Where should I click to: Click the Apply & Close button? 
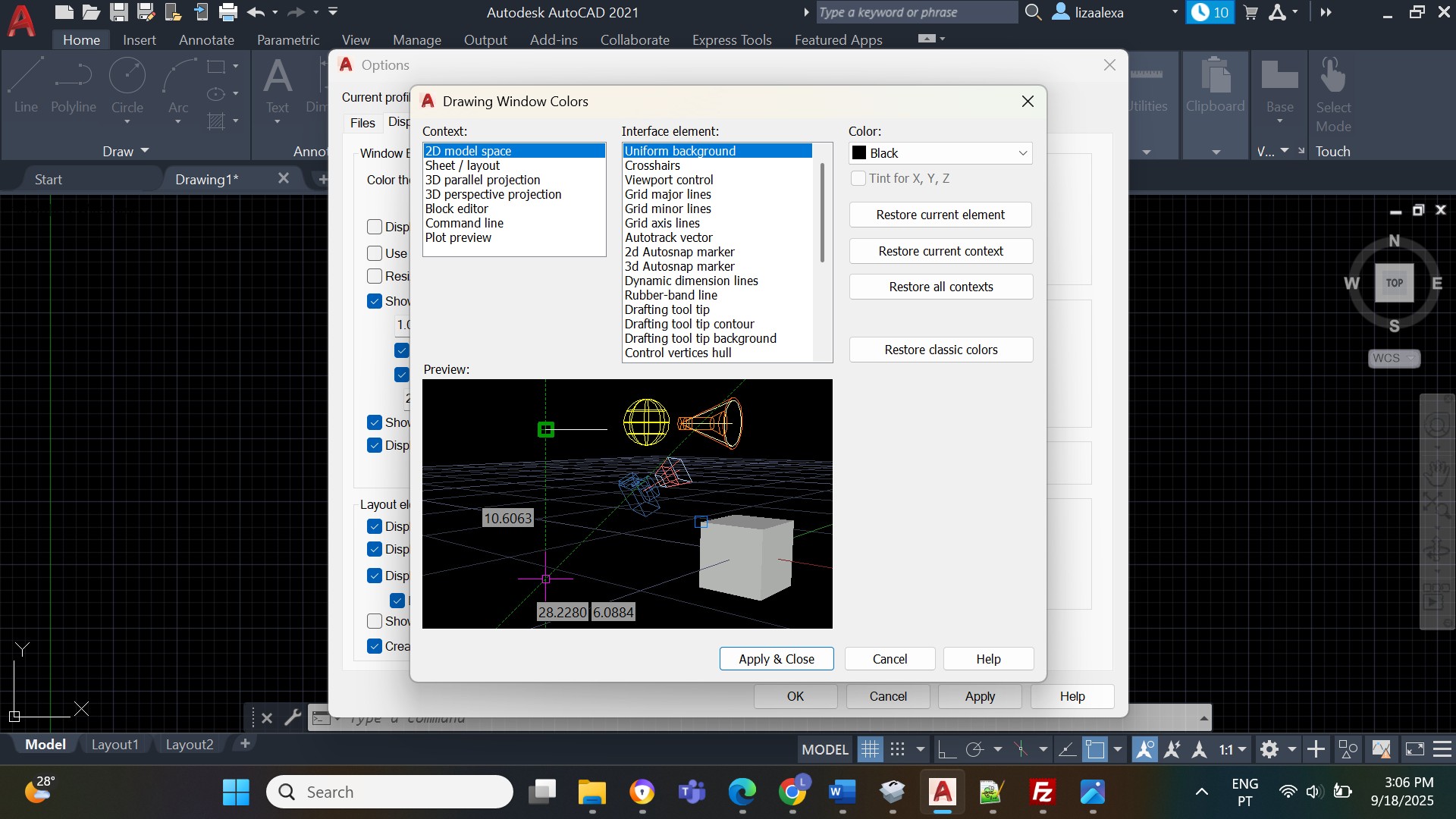click(x=776, y=659)
